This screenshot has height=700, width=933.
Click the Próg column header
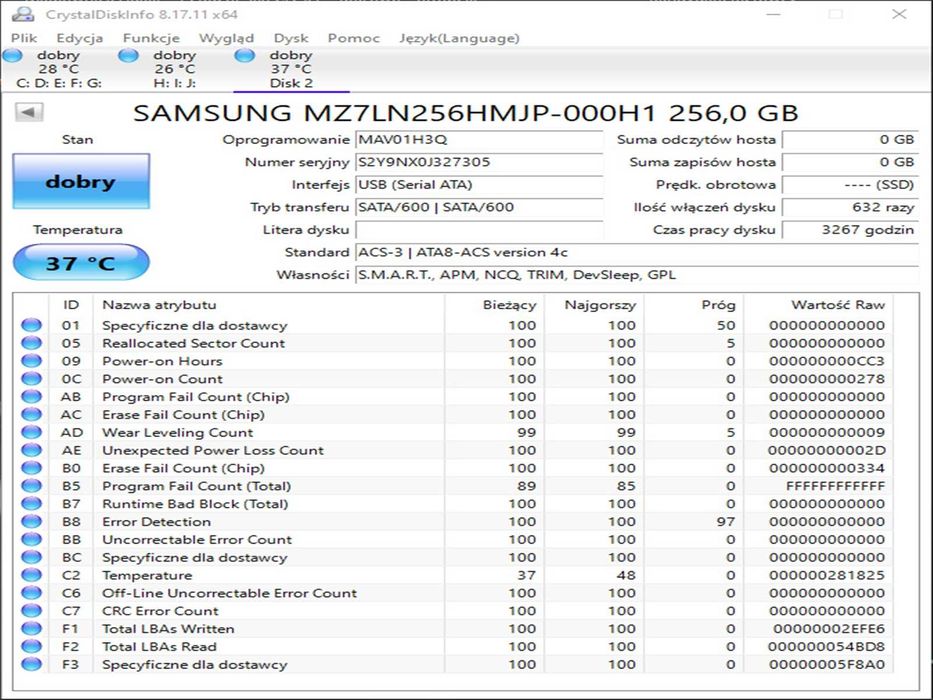[694, 305]
